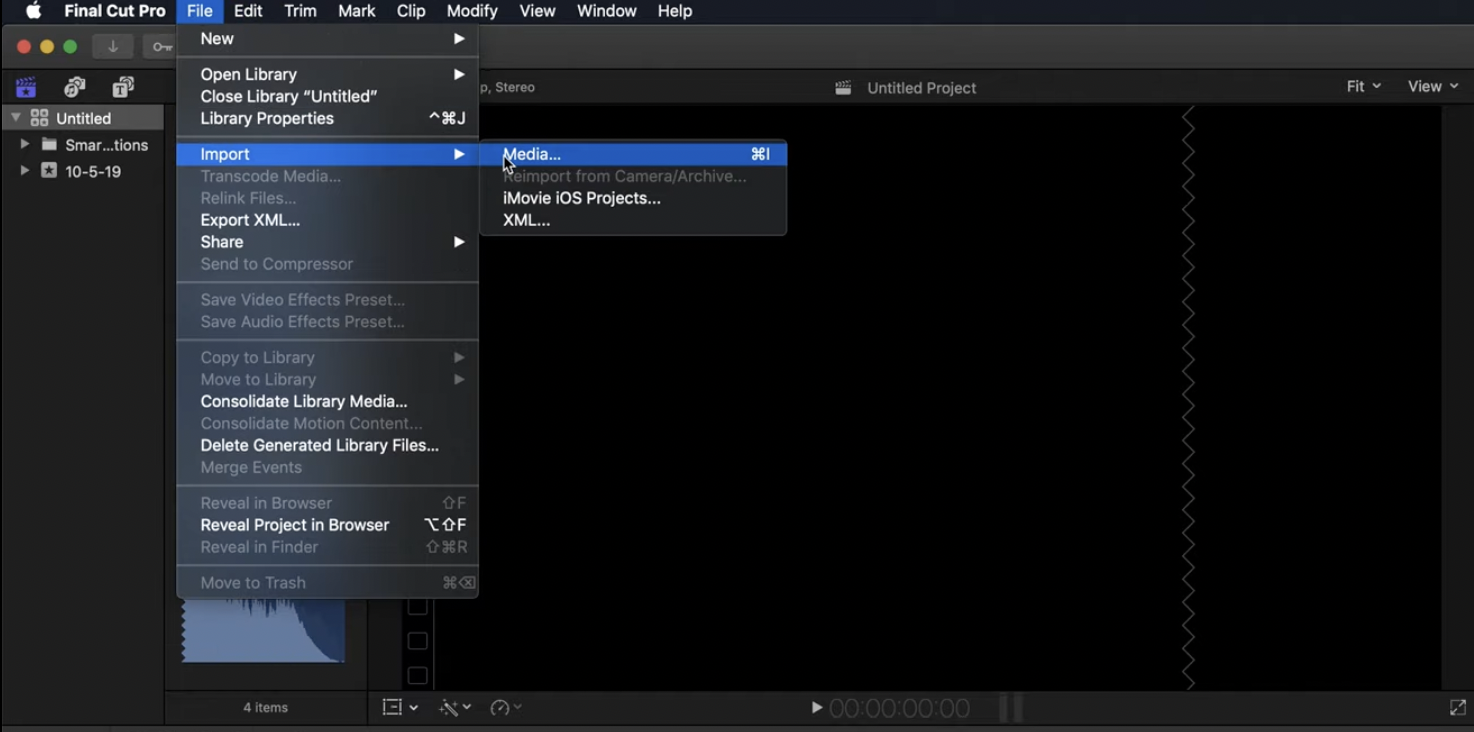Click the Import Media download arrow button

pyautogui.click(x=113, y=47)
